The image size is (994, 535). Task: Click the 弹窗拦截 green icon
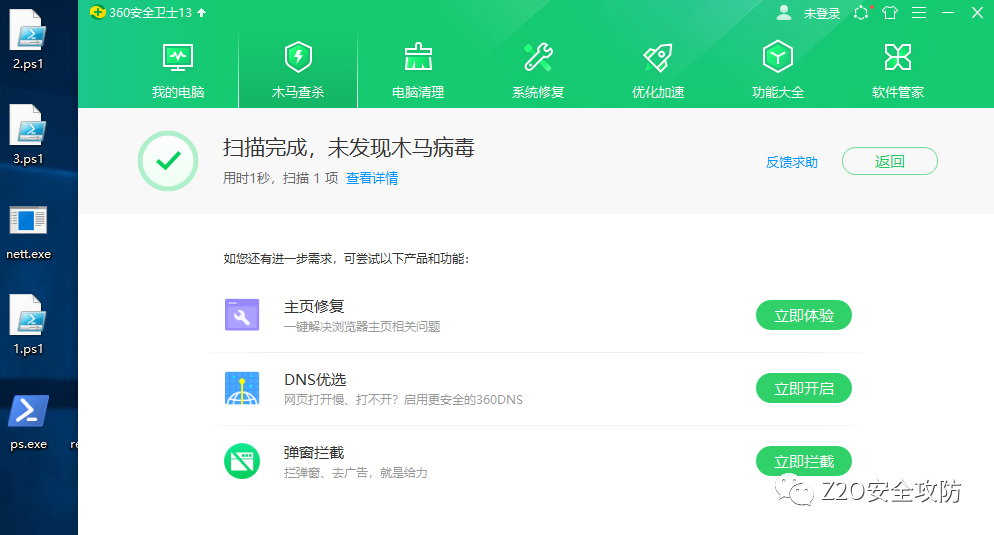[x=242, y=461]
